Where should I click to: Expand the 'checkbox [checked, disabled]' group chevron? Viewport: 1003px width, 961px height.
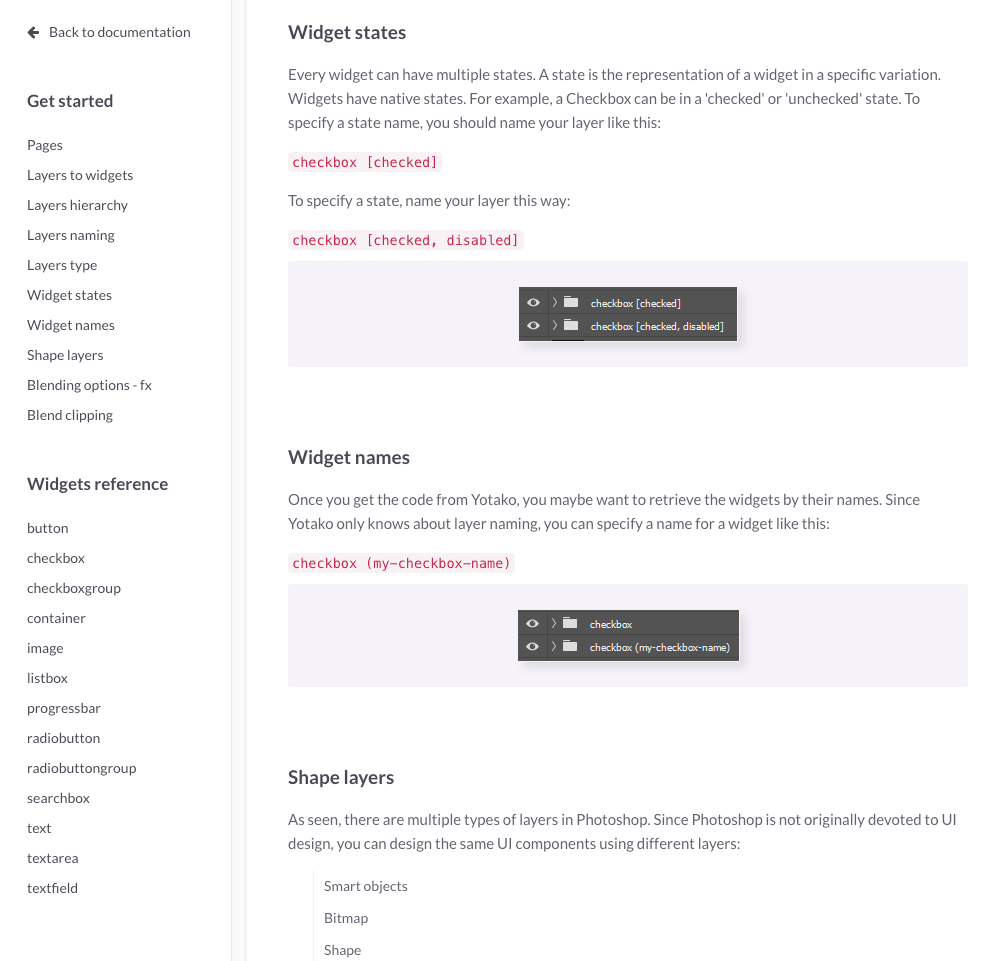pos(555,325)
